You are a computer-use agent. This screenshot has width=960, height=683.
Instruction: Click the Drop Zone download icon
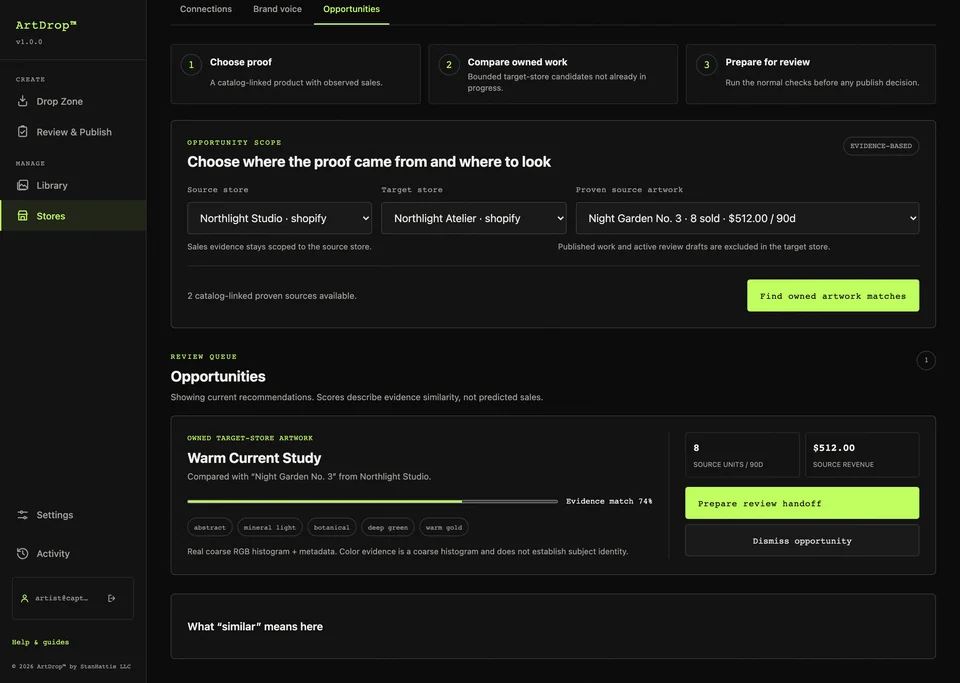tap(23, 101)
